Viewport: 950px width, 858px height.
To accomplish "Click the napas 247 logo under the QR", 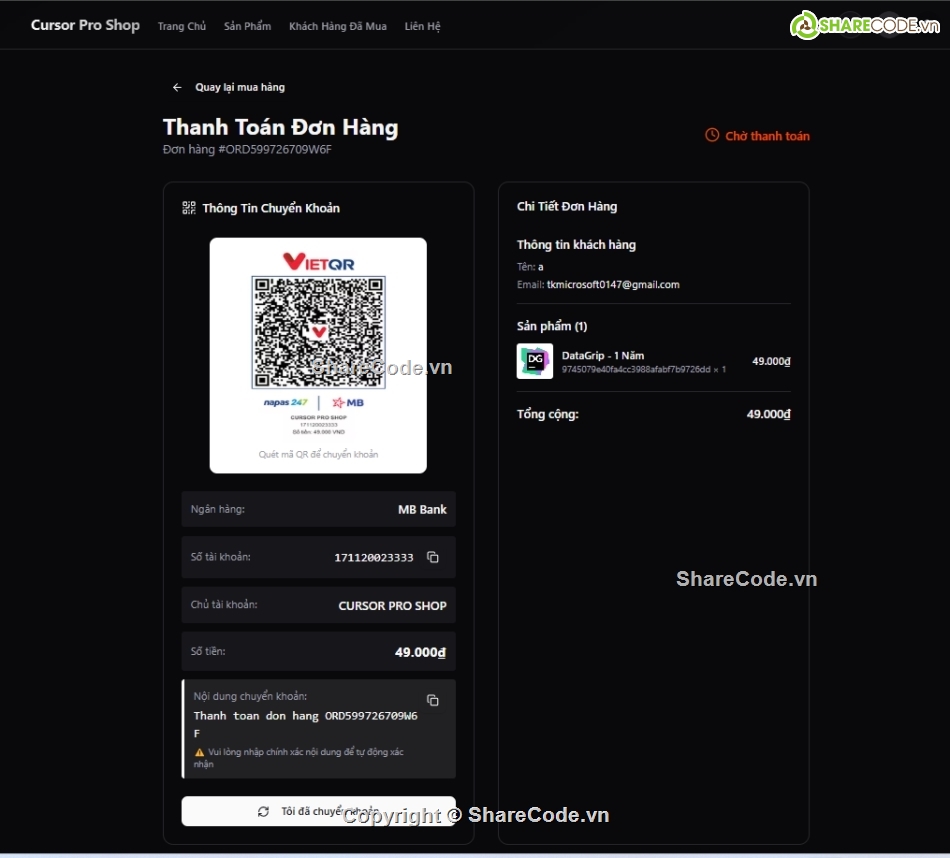I will (x=283, y=401).
